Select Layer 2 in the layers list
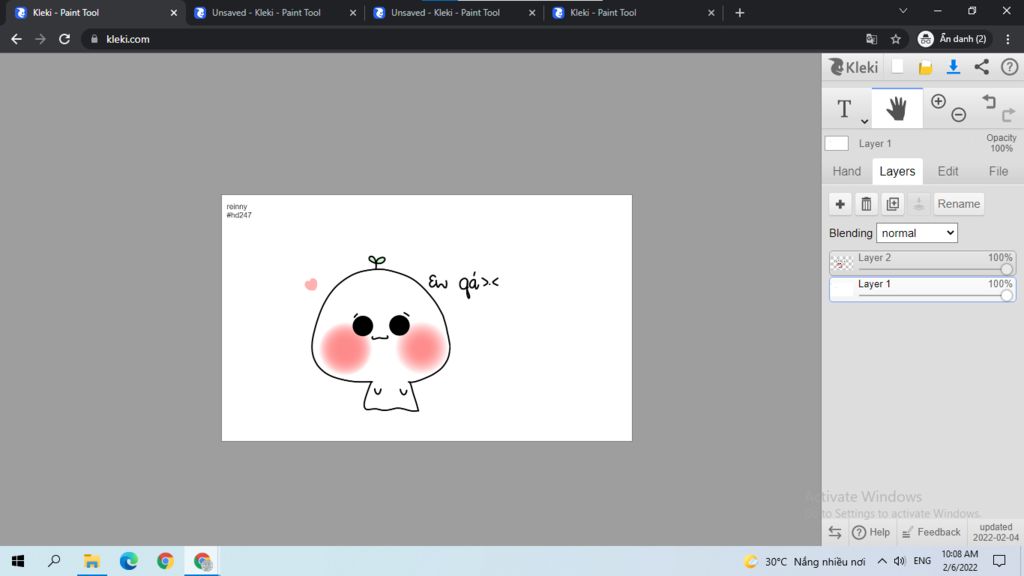 tap(922, 263)
